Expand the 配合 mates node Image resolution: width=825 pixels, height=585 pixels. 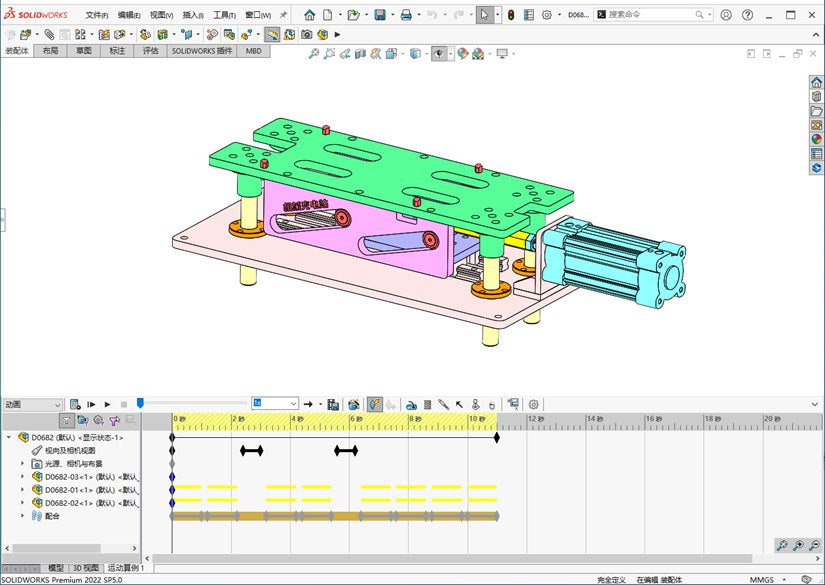(22, 516)
